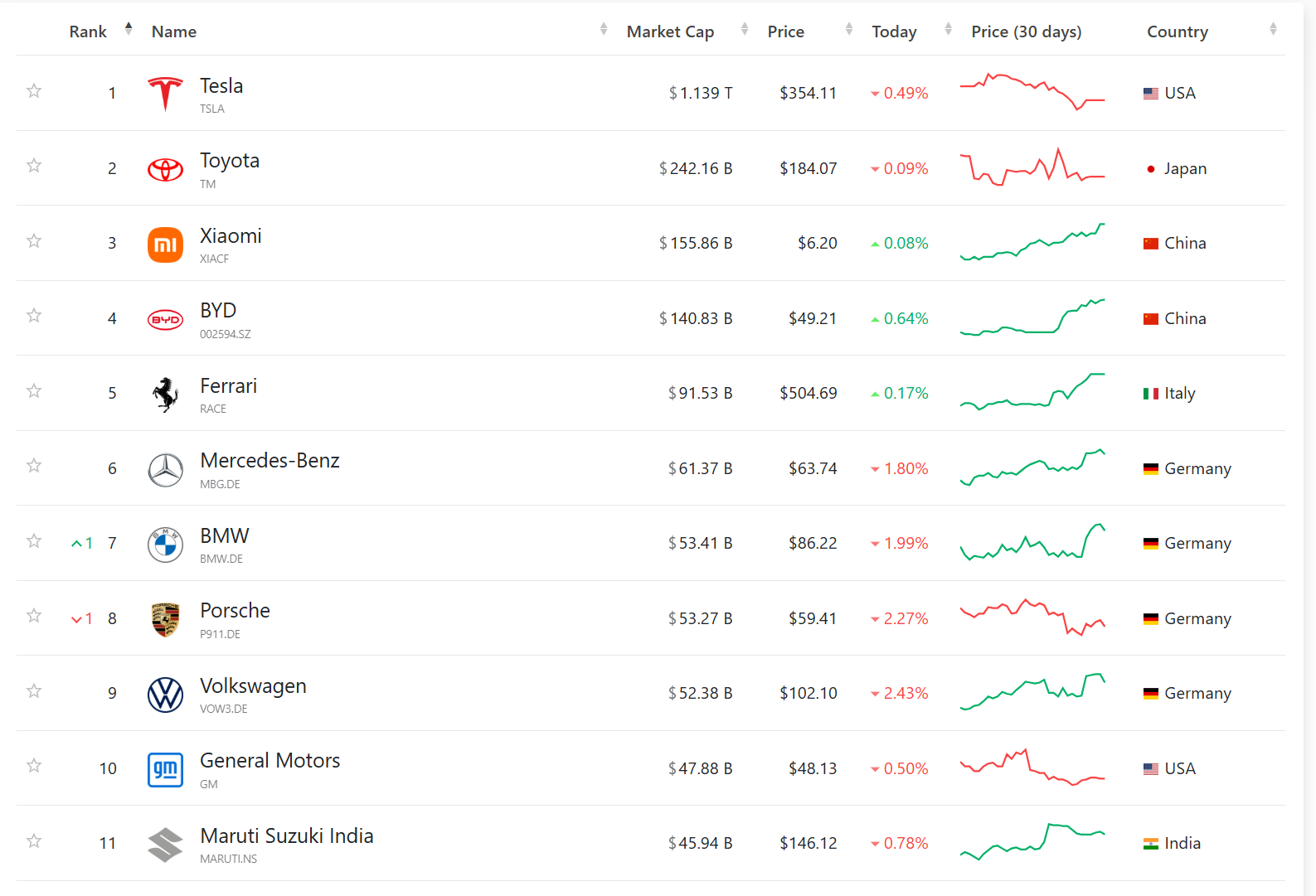Open the Tesla company page
Screen dimensions: 1316x896
tap(221, 85)
